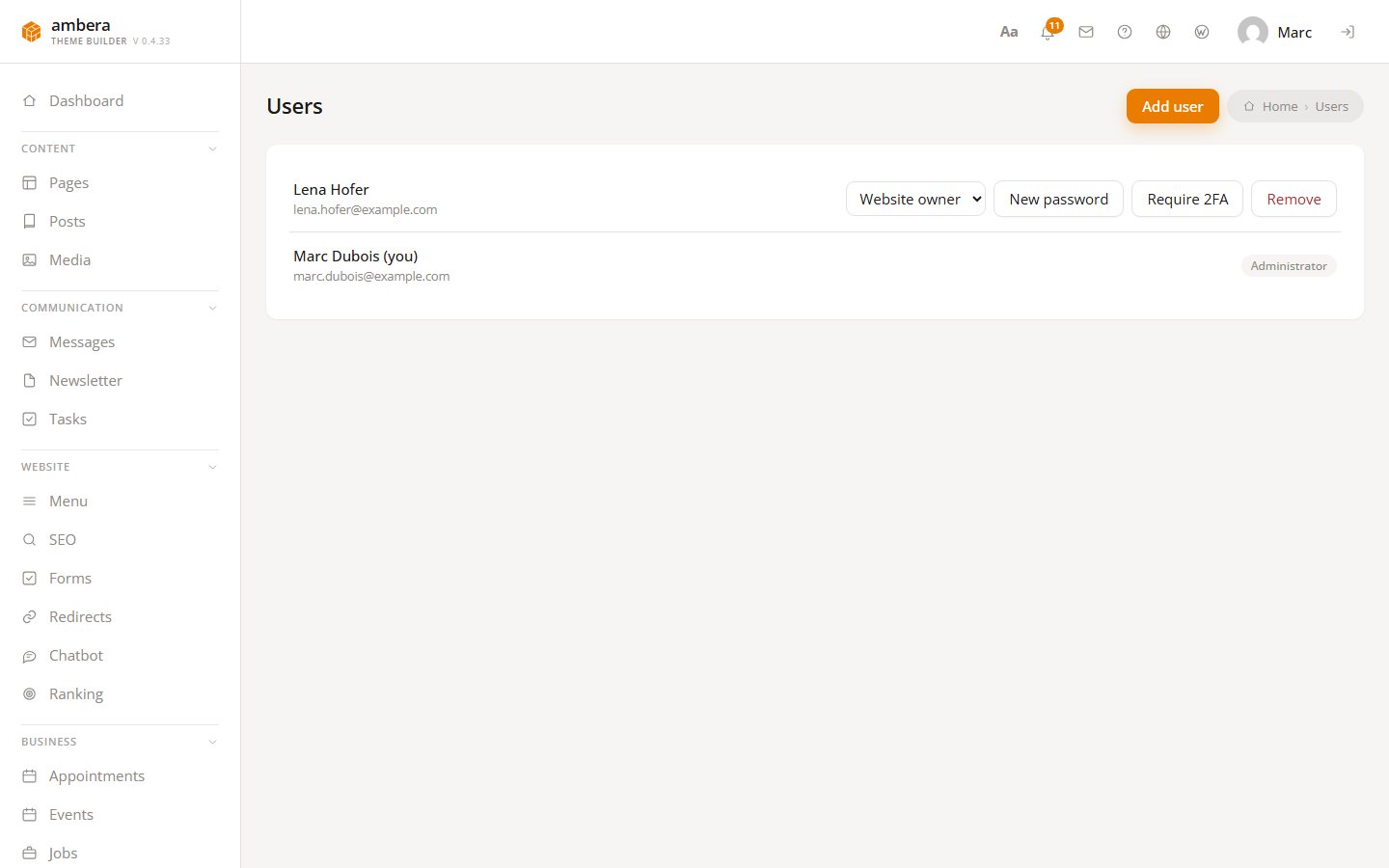
Task: Click the ambera cube logo
Action: (32, 32)
